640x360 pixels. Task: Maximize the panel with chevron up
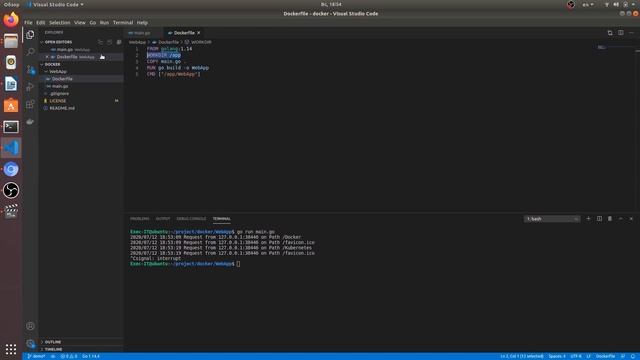(x=620, y=219)
